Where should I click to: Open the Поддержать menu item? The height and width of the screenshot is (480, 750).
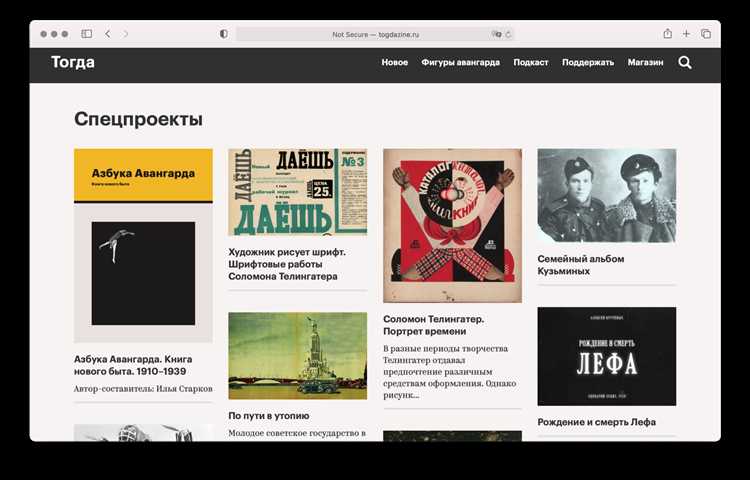[588, 63]
